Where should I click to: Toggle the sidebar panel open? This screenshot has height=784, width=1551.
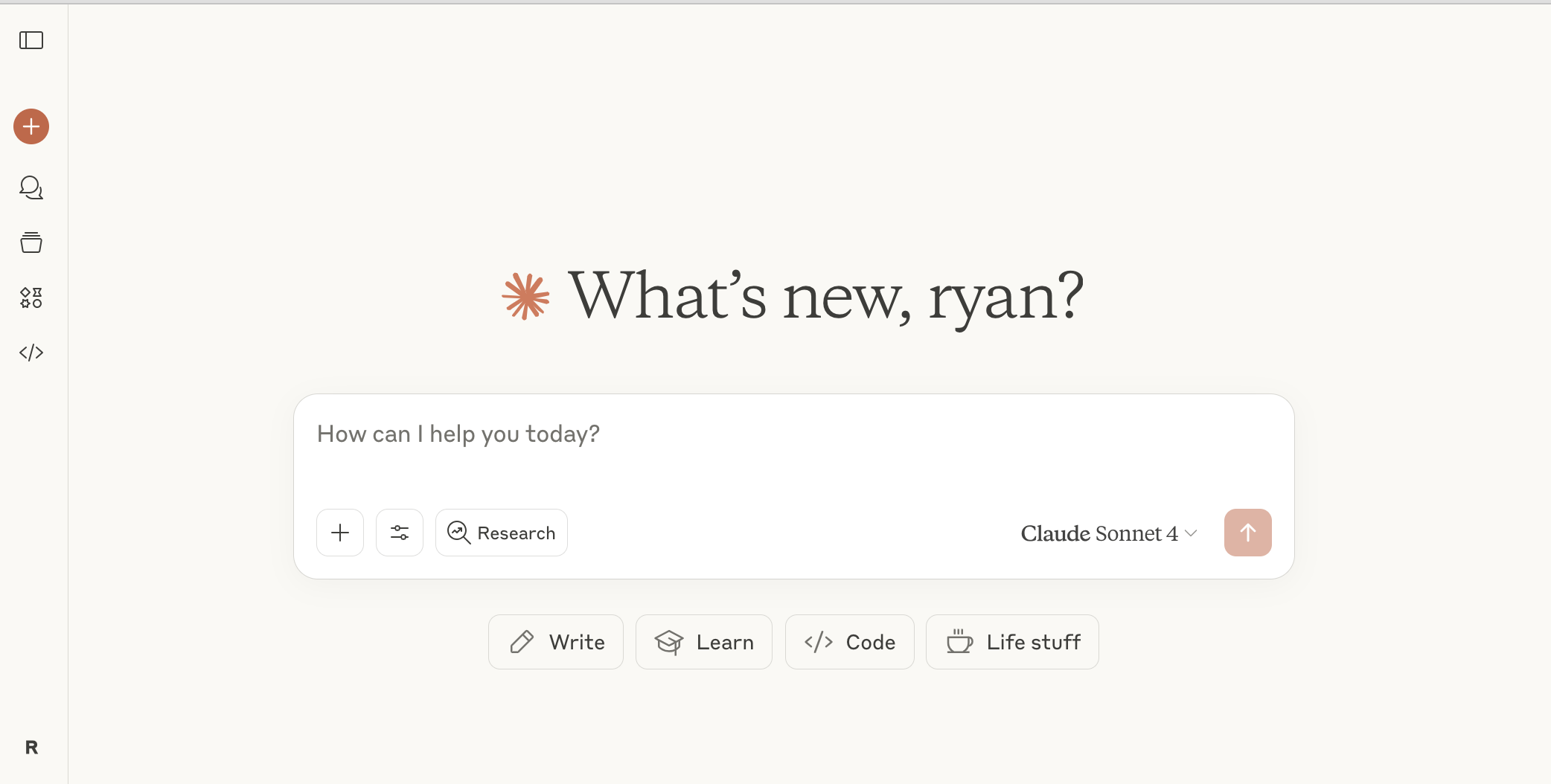(31, 40)
